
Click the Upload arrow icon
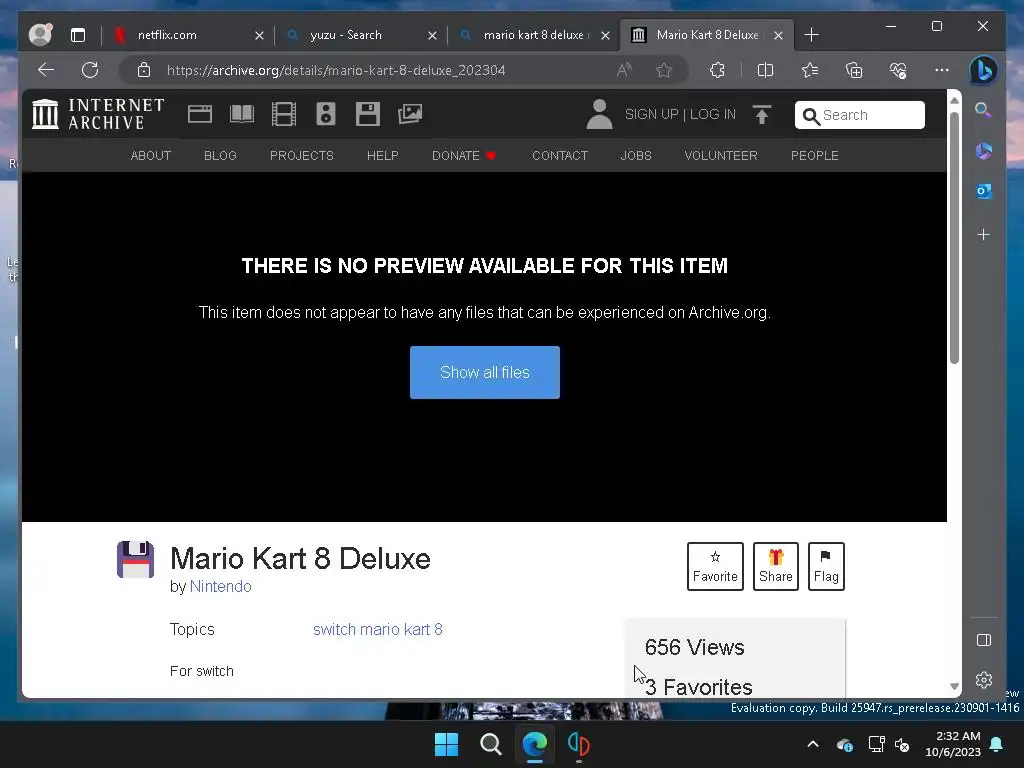pyautogui.click(x=761, y=114)
